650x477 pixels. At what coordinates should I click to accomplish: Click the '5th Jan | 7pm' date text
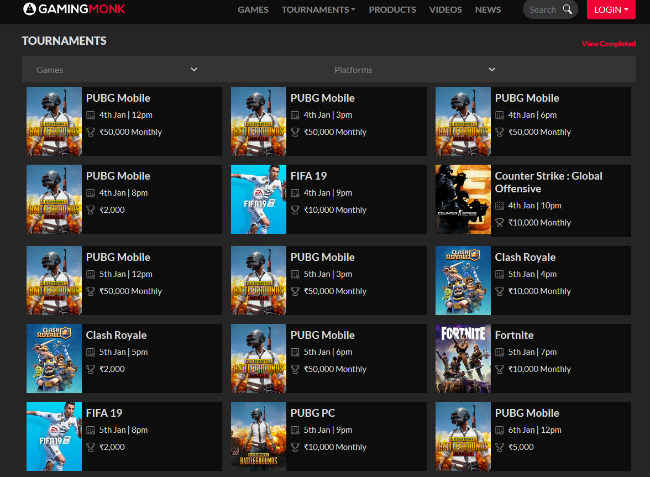tap(532, 352)
